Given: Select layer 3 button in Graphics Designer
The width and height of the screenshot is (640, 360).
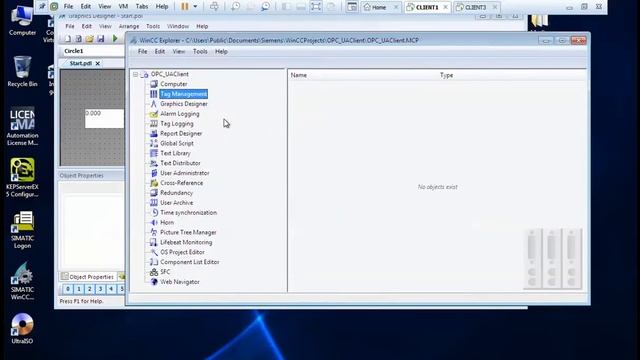Looking at the screenshot, I should click(x=100, y=289).
